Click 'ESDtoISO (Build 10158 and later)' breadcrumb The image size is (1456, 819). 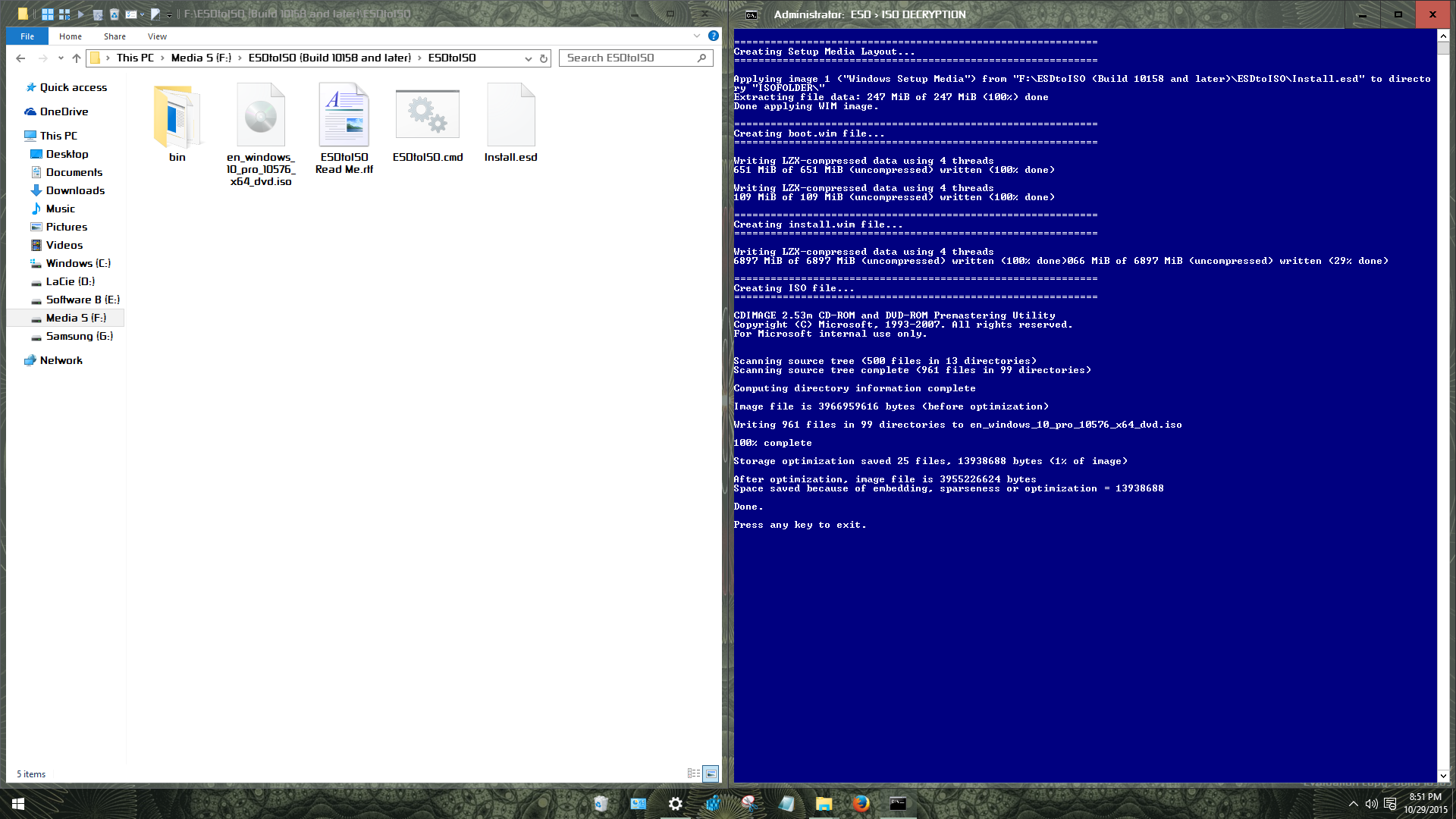[330, 58]
